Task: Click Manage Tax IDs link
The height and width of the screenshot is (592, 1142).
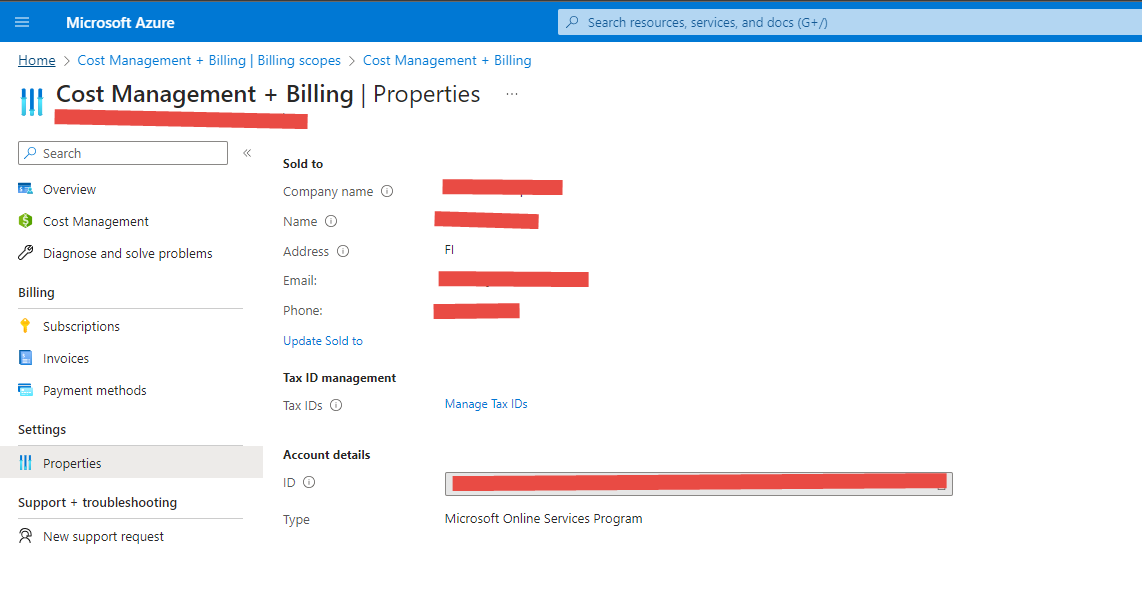Action: [x=486, y=404]
